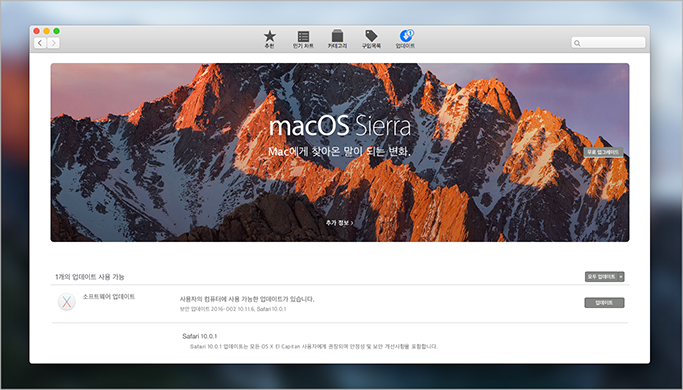Image resolution: width=683 pixels, height=390 pixels.
Task: Zoom the App Store window with green button
Action: [x=57, y=31]
